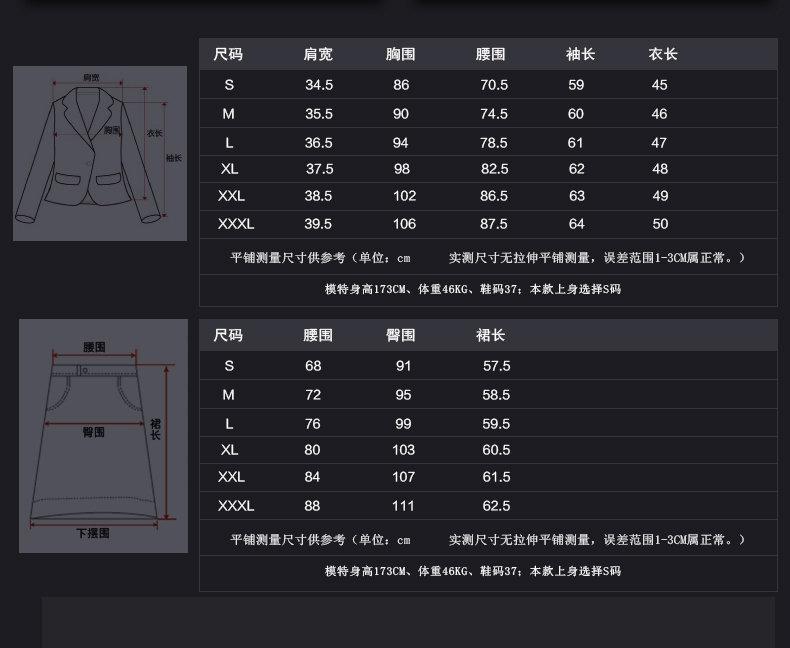790x648 pixels.
Task: Click hip value 111
Action: 403,506
